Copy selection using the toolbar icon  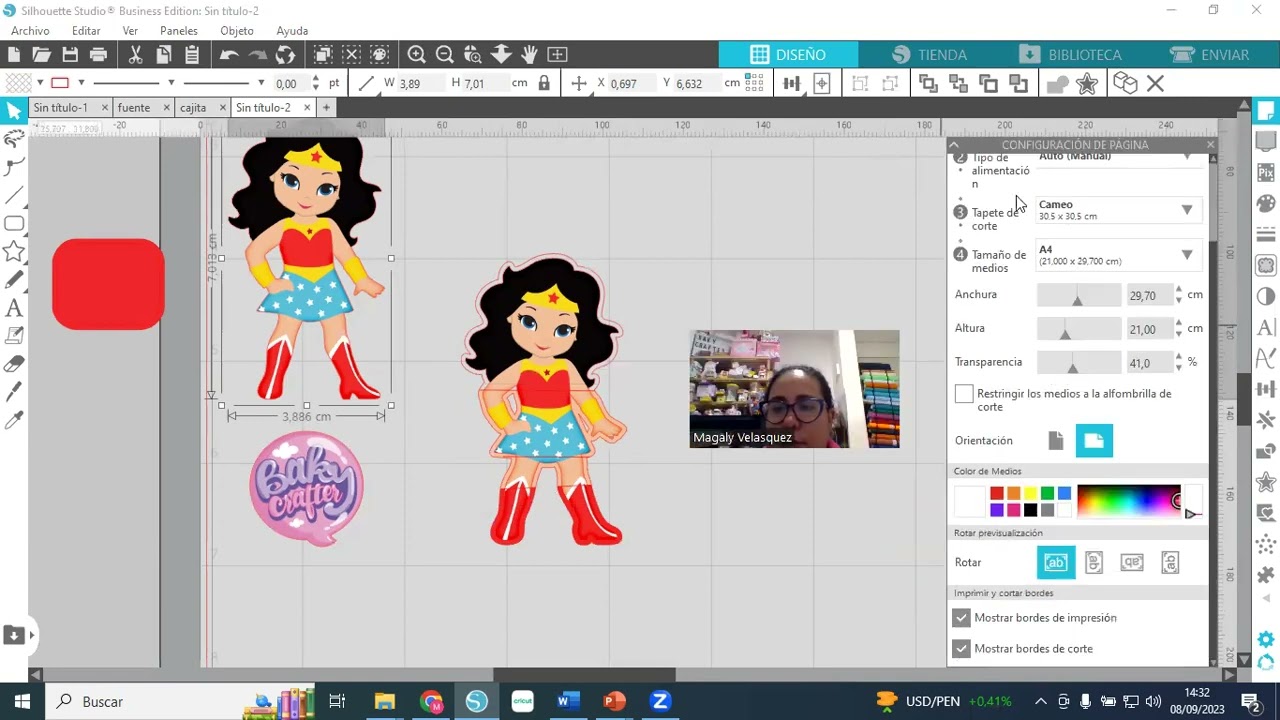(163, 54)
